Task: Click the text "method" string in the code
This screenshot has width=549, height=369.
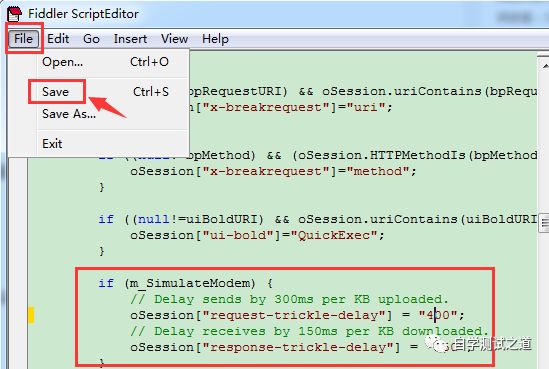Action: 377,171
